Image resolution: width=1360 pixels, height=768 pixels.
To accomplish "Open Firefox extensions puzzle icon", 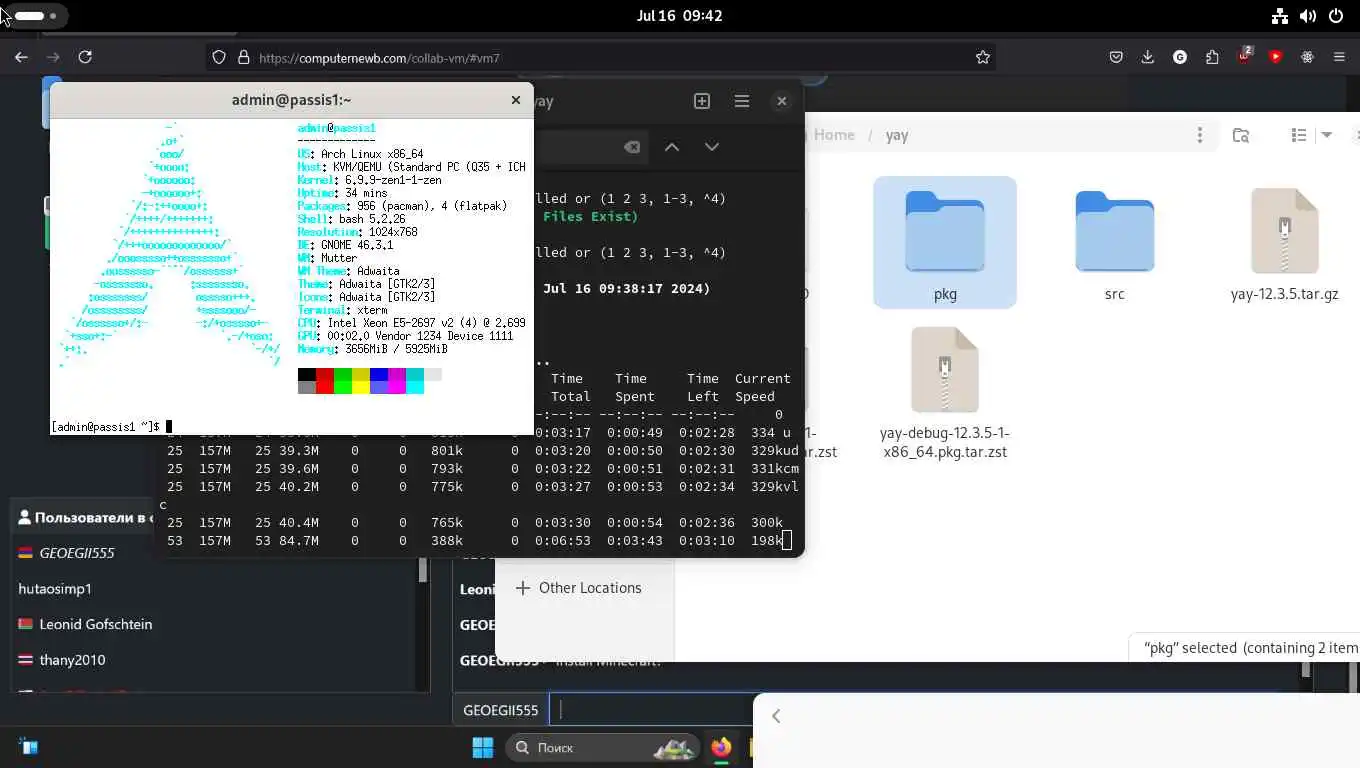I will pyautogui.click(x=1212, y=57).
